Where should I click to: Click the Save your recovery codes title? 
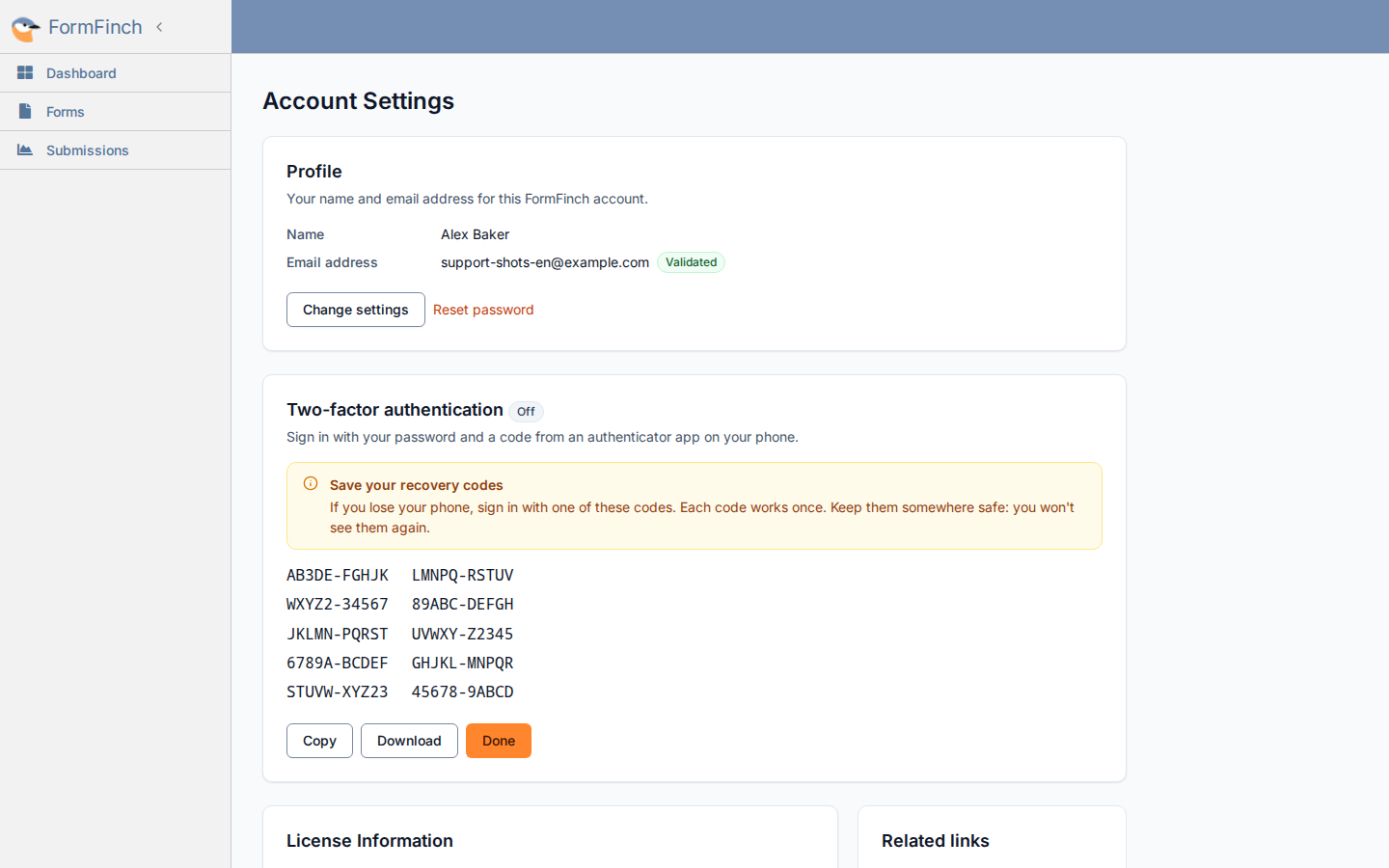pyautogui.click(x=417, y=485)
